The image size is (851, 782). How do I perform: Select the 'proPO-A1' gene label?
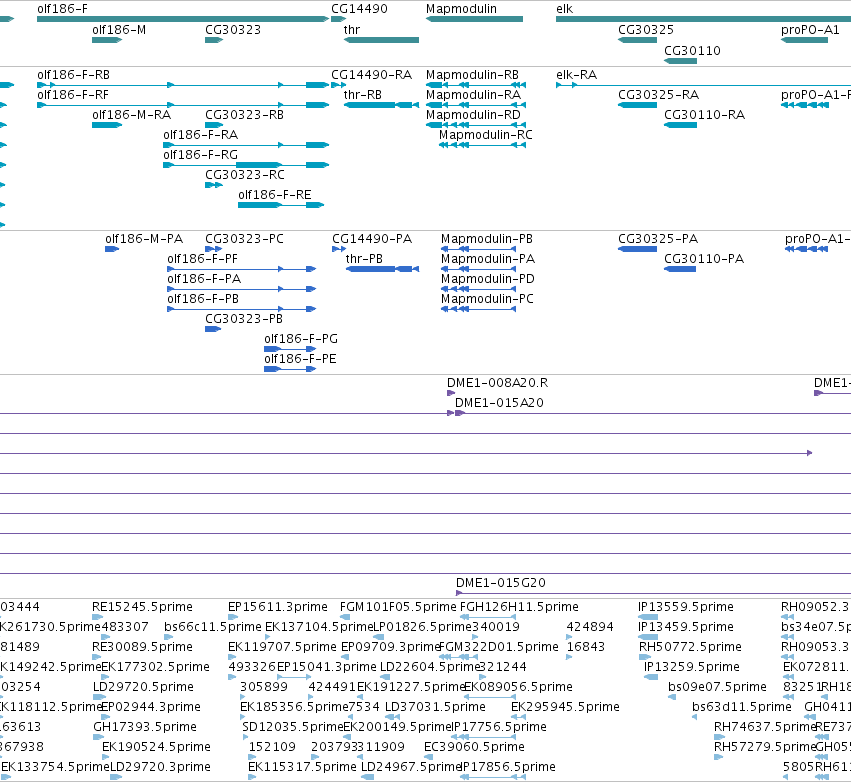pos(810,30)
